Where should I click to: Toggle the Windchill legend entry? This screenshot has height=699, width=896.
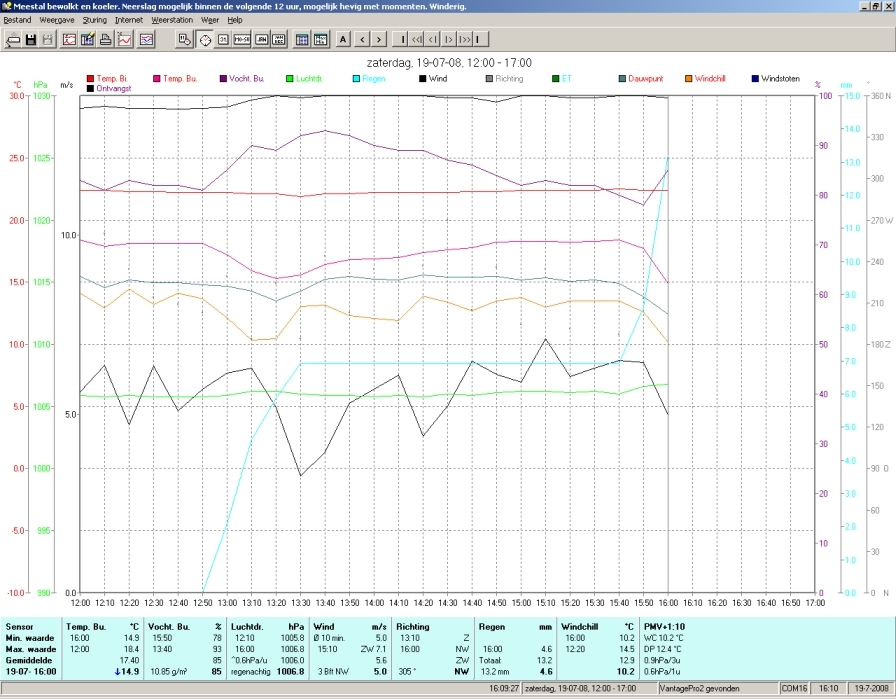[x=705, y=79]
